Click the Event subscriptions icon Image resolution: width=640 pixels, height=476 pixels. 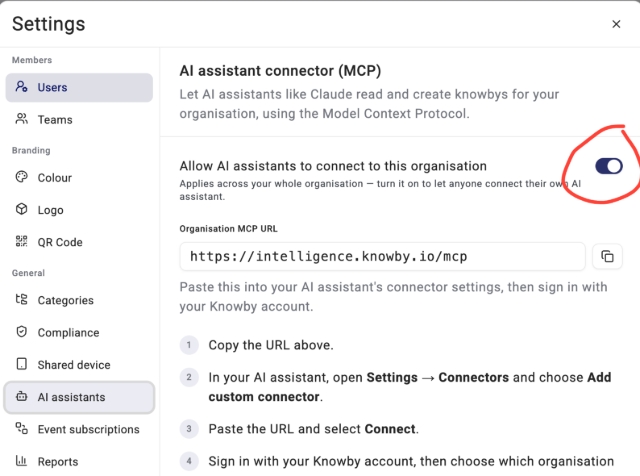(21, 428)
